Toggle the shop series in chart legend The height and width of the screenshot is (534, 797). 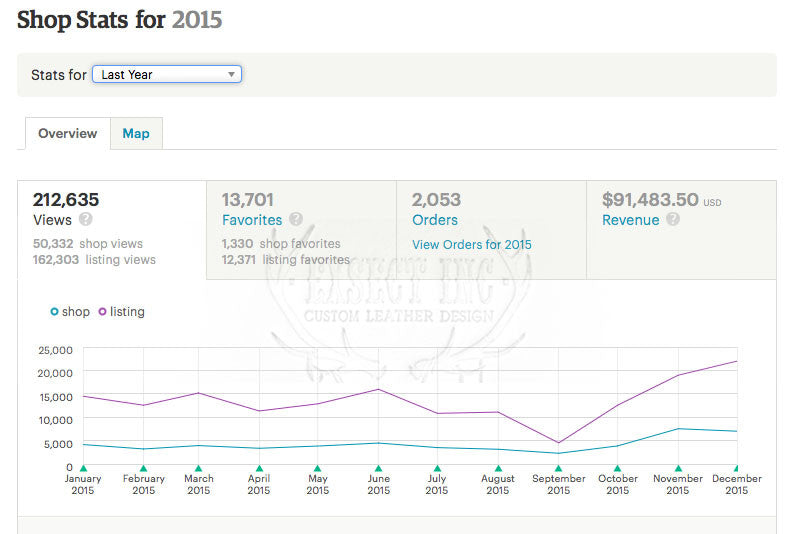pyautogui.click(x=70, y=312)
